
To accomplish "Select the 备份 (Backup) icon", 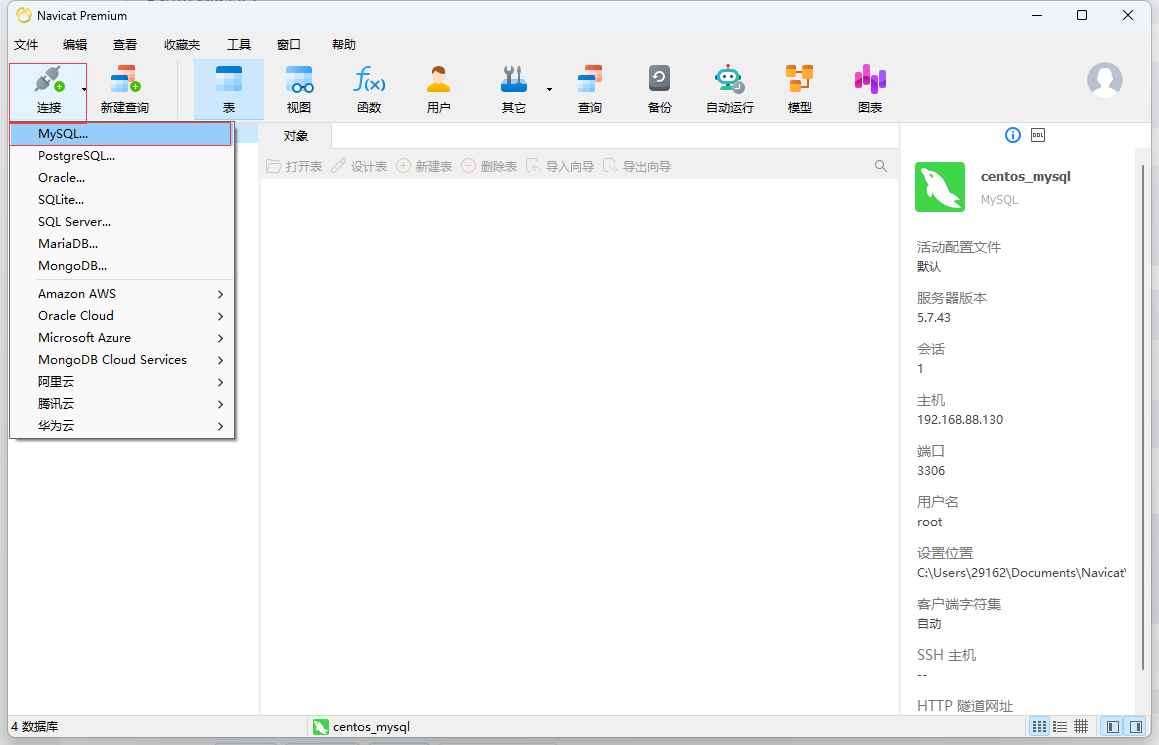I will click(659, 88).
